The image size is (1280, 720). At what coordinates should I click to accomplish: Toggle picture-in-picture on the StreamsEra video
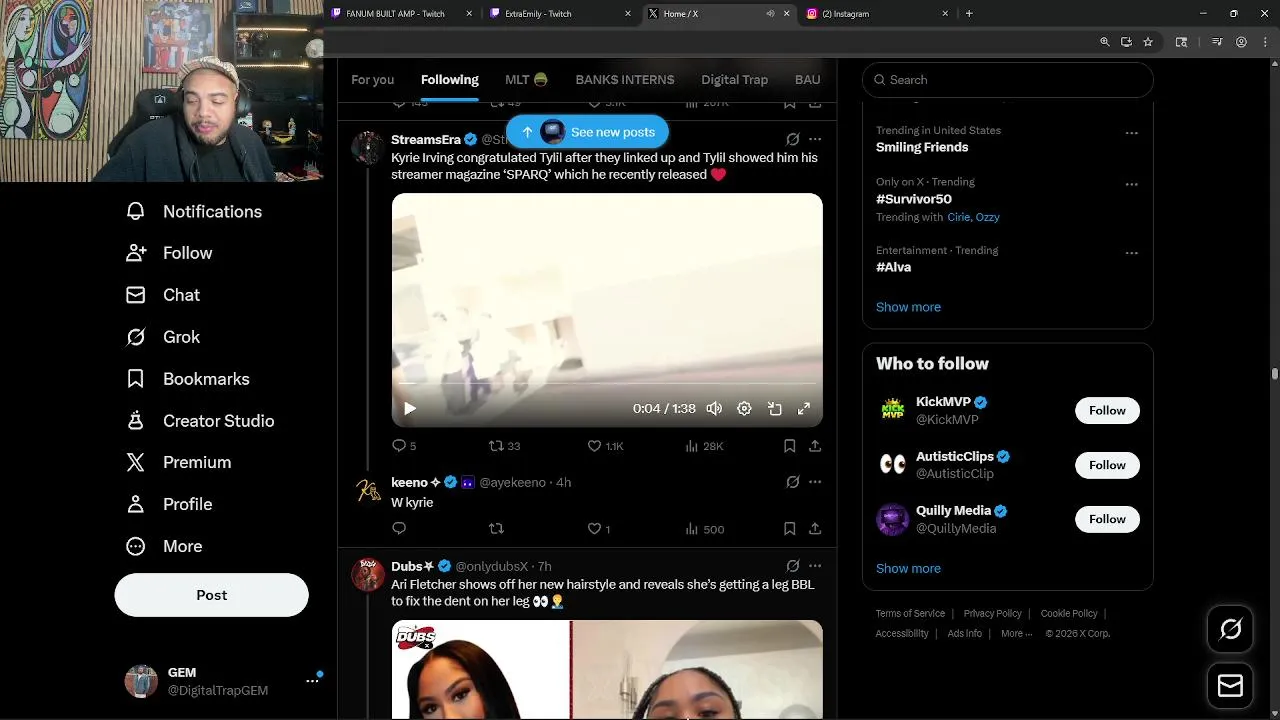pos(774,408)
